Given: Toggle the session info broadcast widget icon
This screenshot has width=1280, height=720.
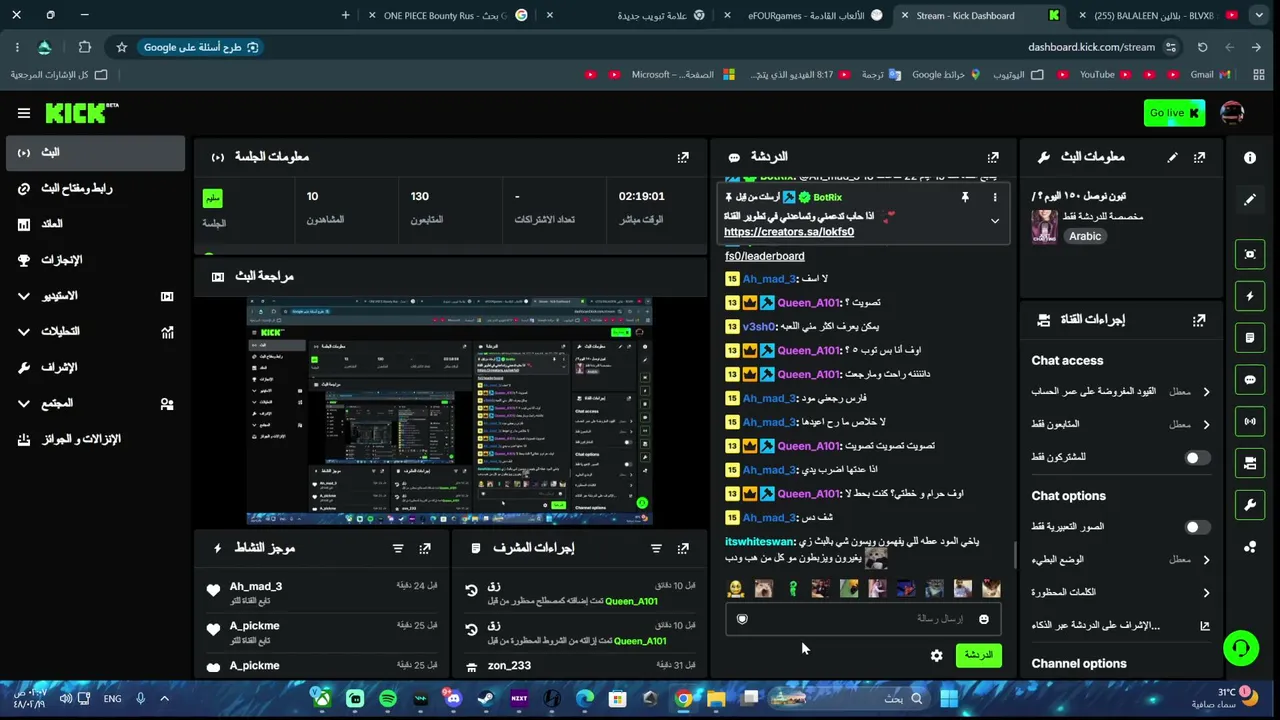Looking at the screenshot, I should click(1250, 422).
